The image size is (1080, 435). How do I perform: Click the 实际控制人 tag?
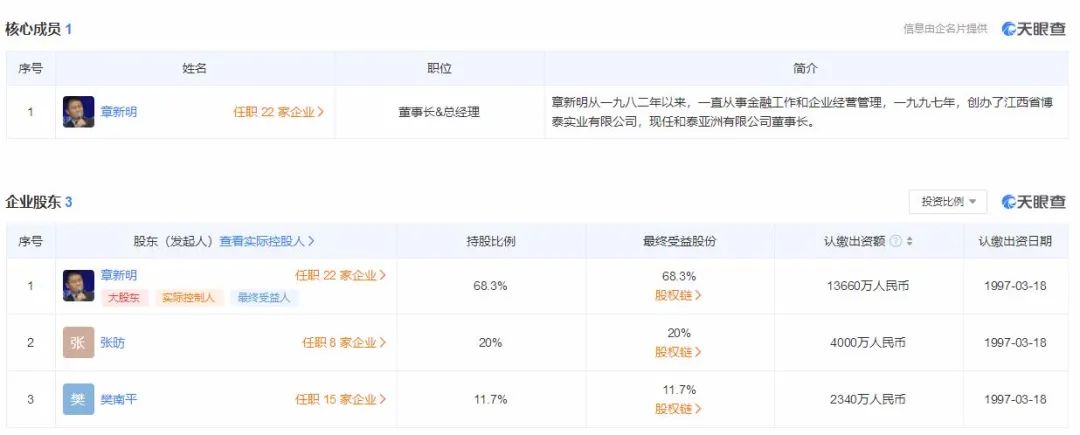[x=188, y=298]
